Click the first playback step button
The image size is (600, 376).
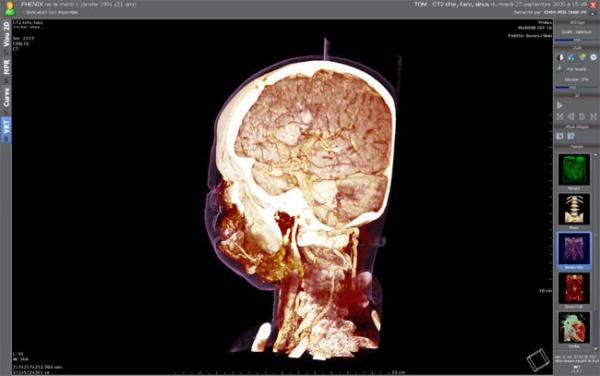pos(560,116)
